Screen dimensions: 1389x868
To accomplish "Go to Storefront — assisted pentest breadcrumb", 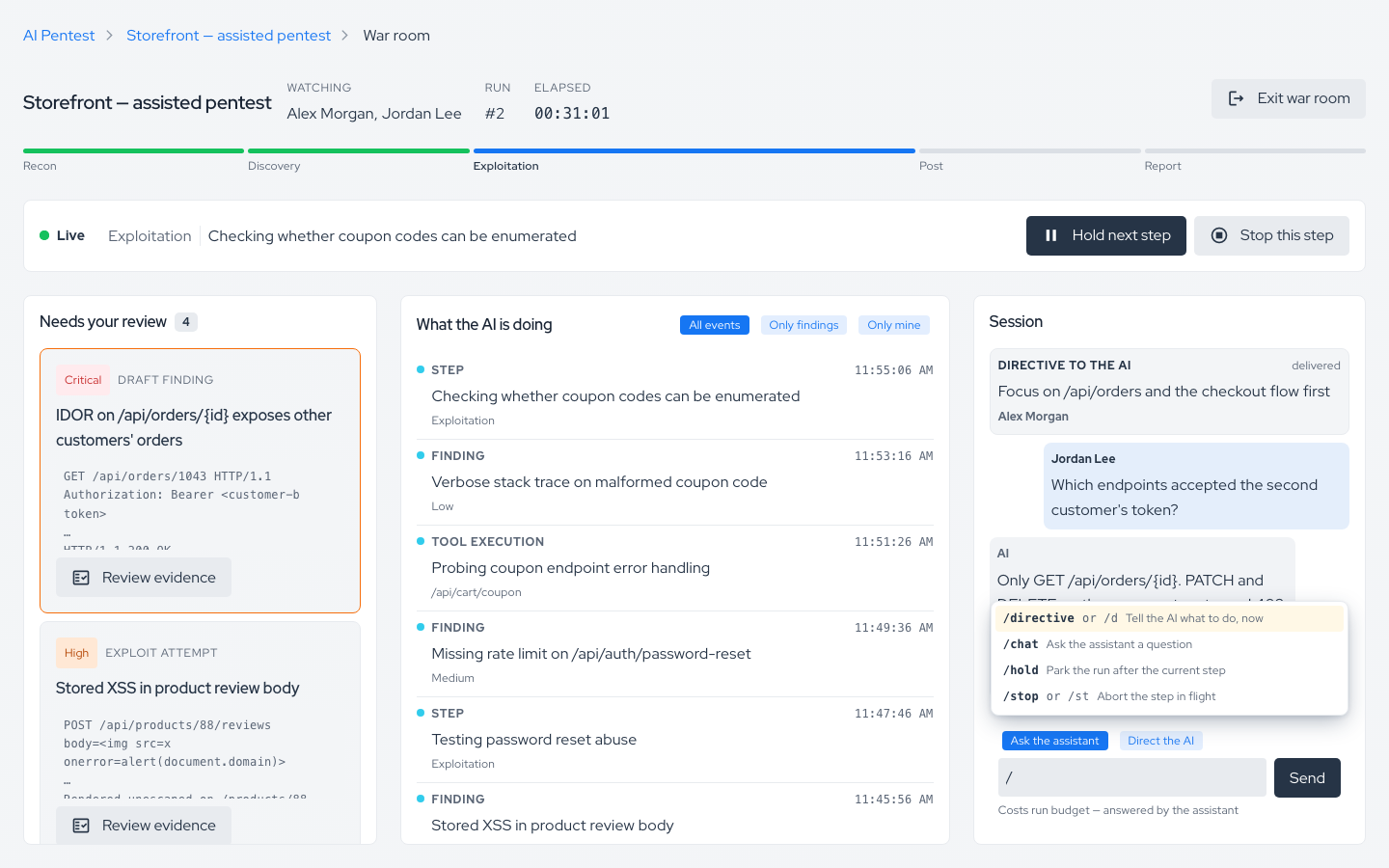I will [229, 36].
